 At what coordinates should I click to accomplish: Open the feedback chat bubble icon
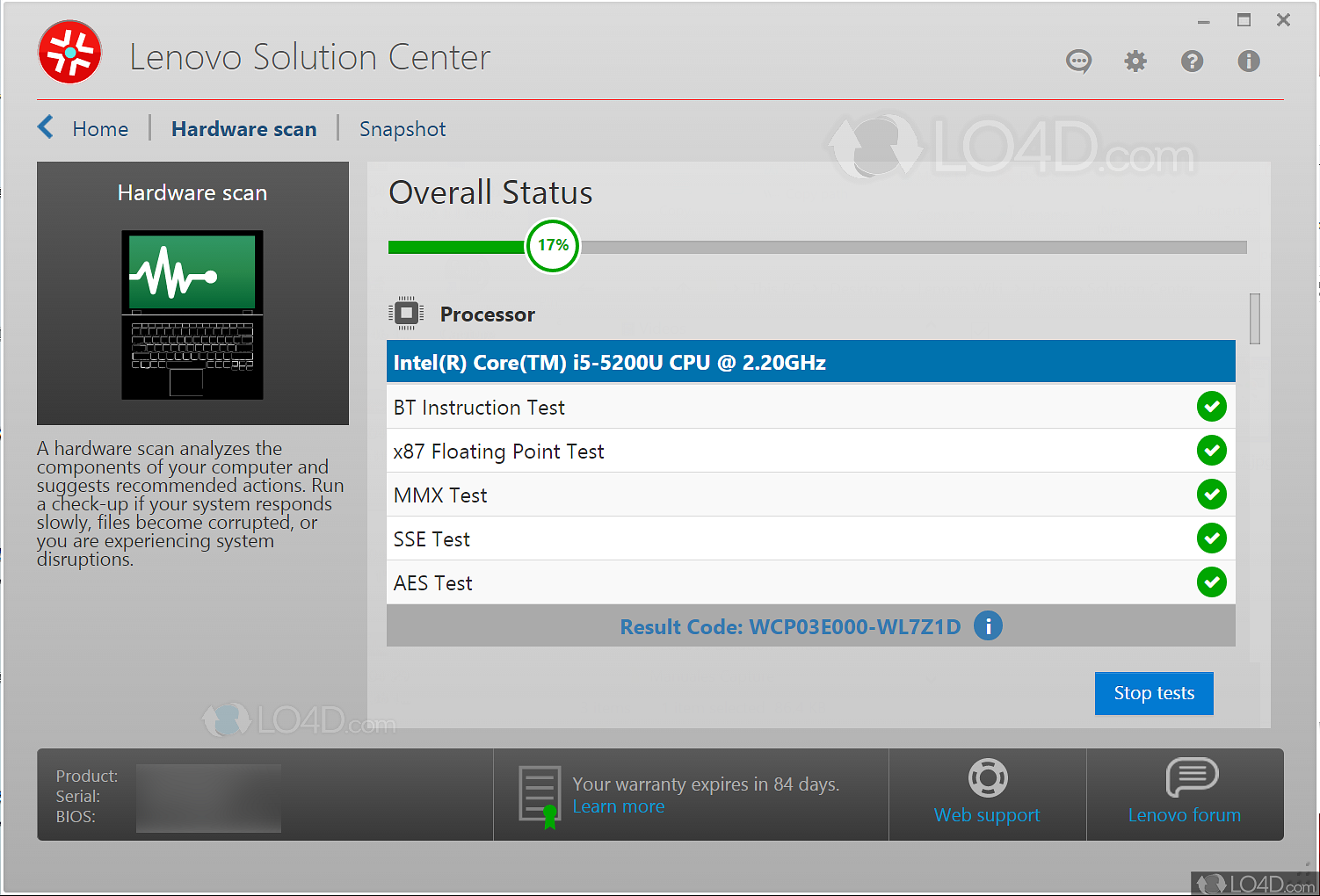(x=1078, y=61)
